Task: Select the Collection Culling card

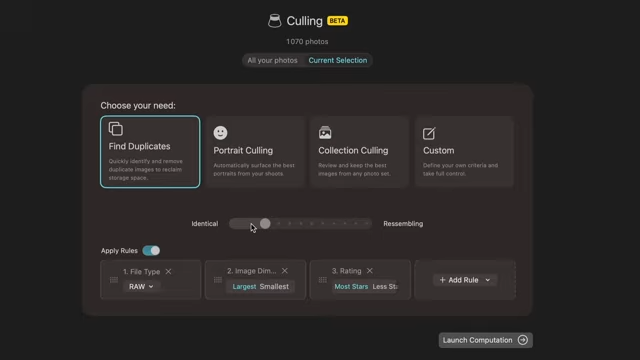Action: pyautogui.click(x=360, y=152)
